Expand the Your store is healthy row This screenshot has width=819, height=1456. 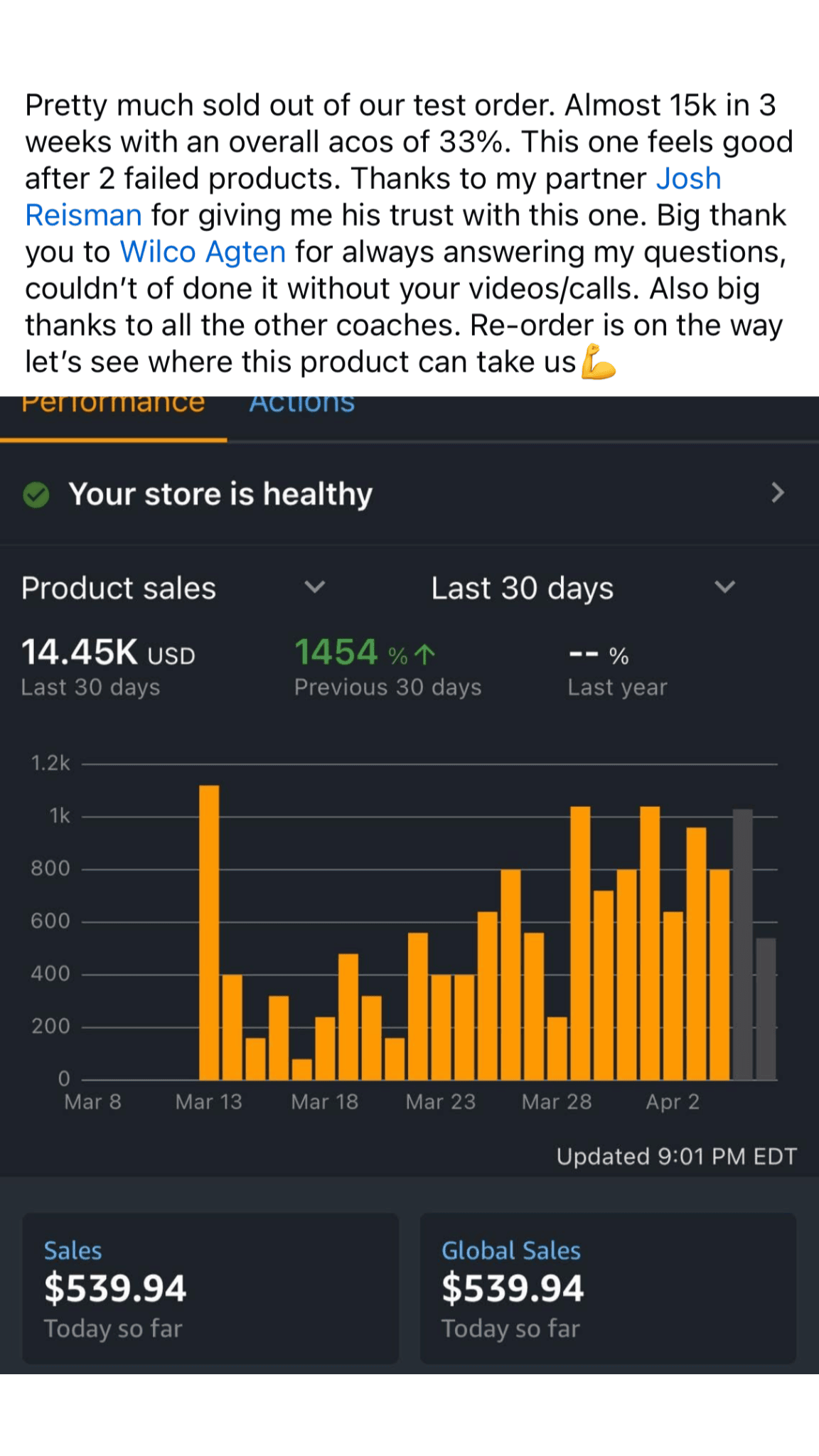point(220,494)
